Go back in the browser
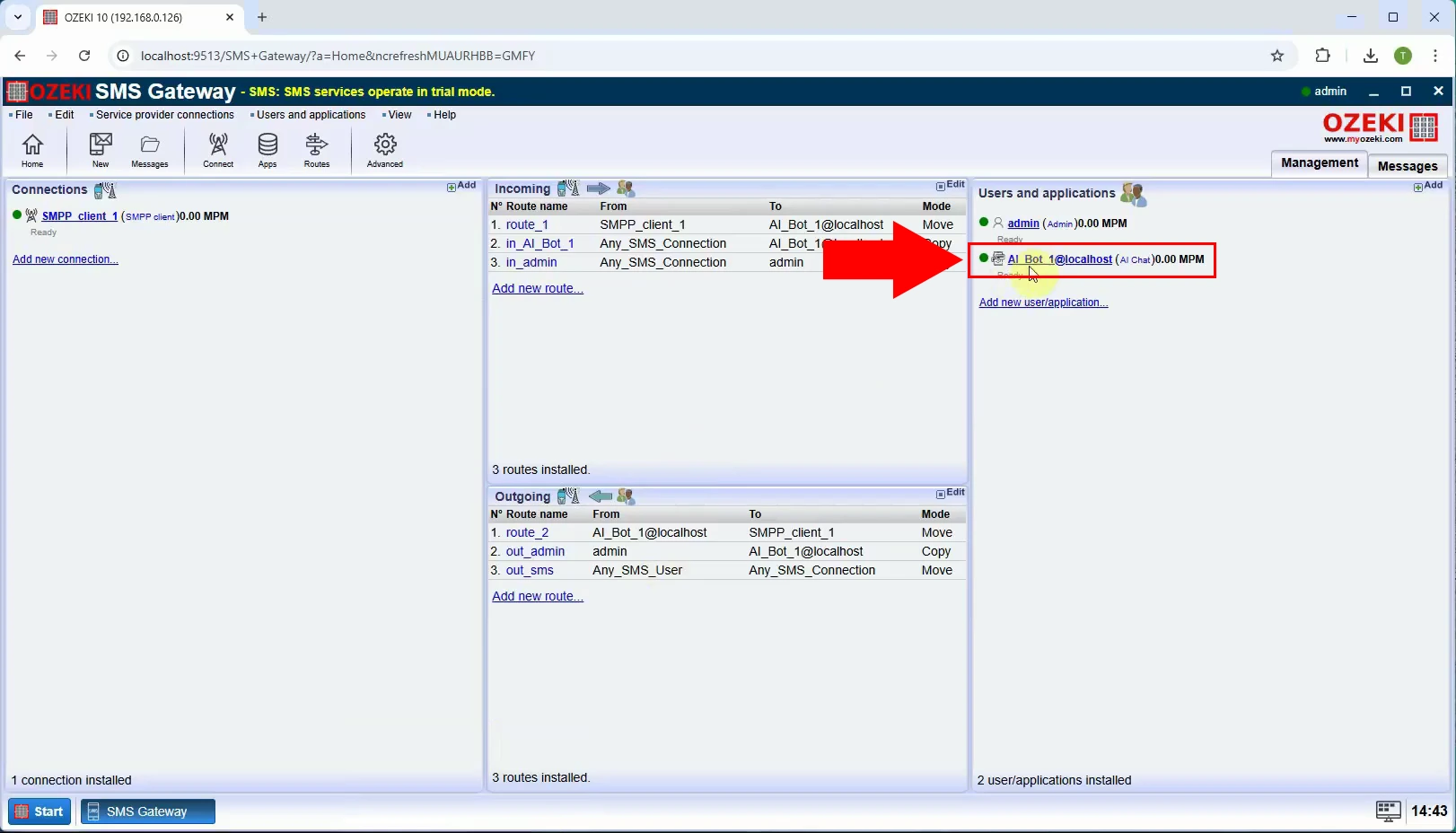The height and width of the screenshot is (833, 1456). [20, 56]
